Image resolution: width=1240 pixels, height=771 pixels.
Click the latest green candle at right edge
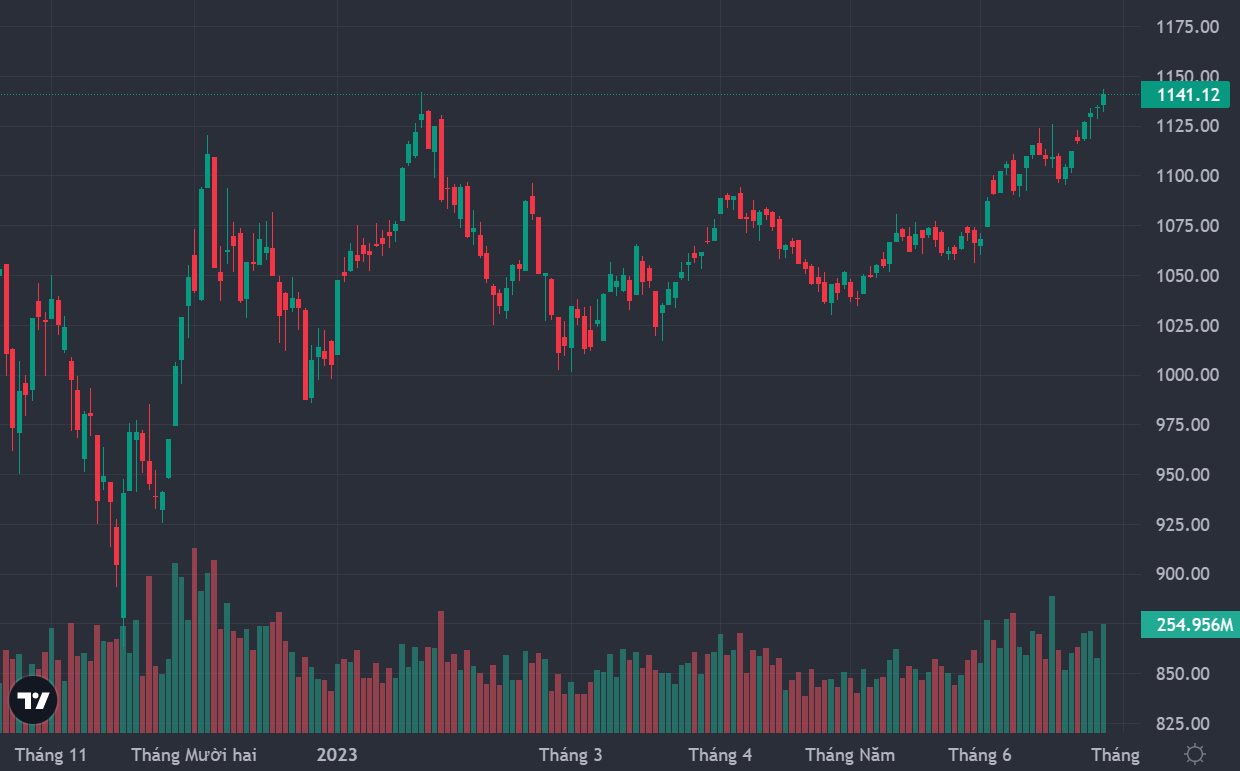click(1104, 98)
